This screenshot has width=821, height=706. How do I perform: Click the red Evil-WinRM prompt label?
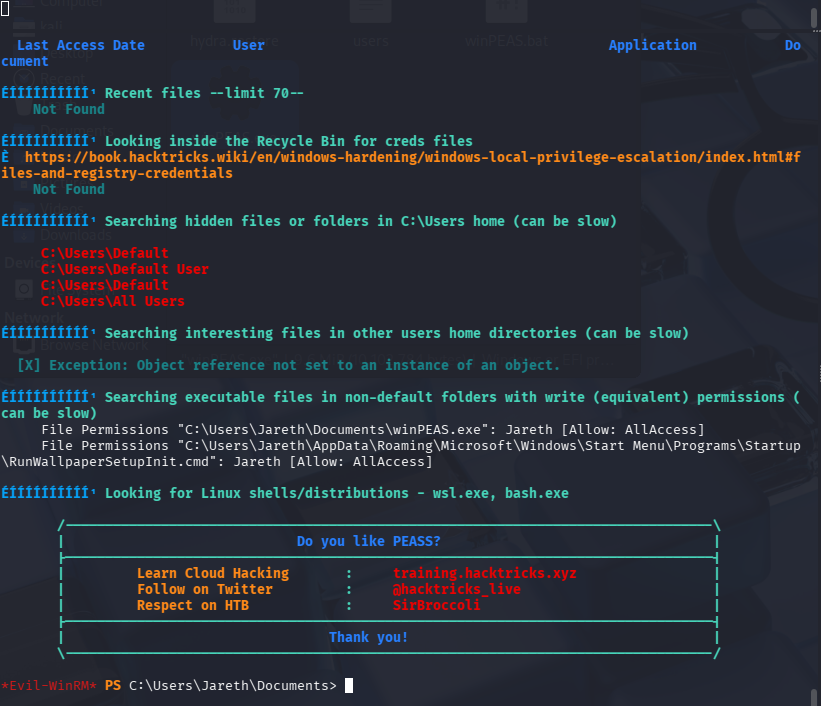pos(49,685)
